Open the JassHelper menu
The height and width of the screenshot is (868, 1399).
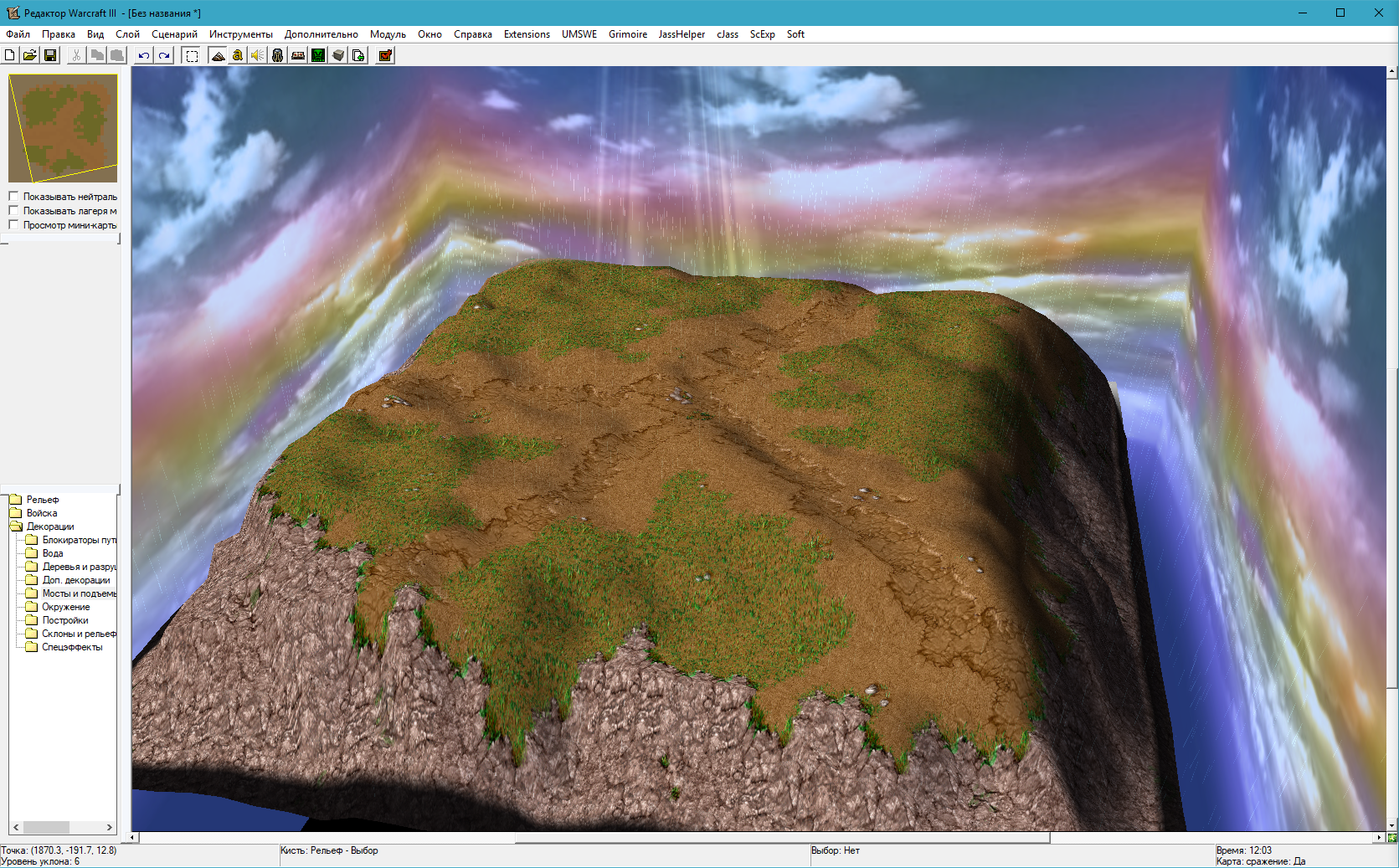pyautogui.click(x=681, y=34)
